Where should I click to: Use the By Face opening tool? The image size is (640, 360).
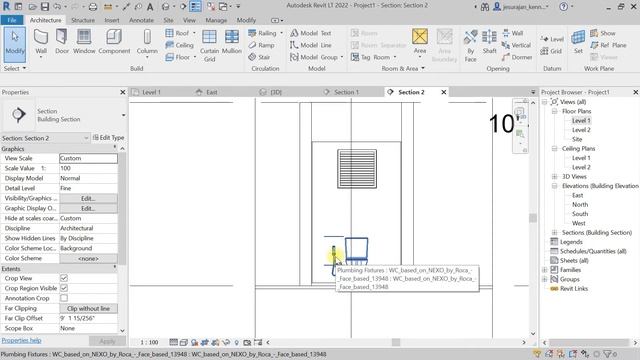pos(470,45)
